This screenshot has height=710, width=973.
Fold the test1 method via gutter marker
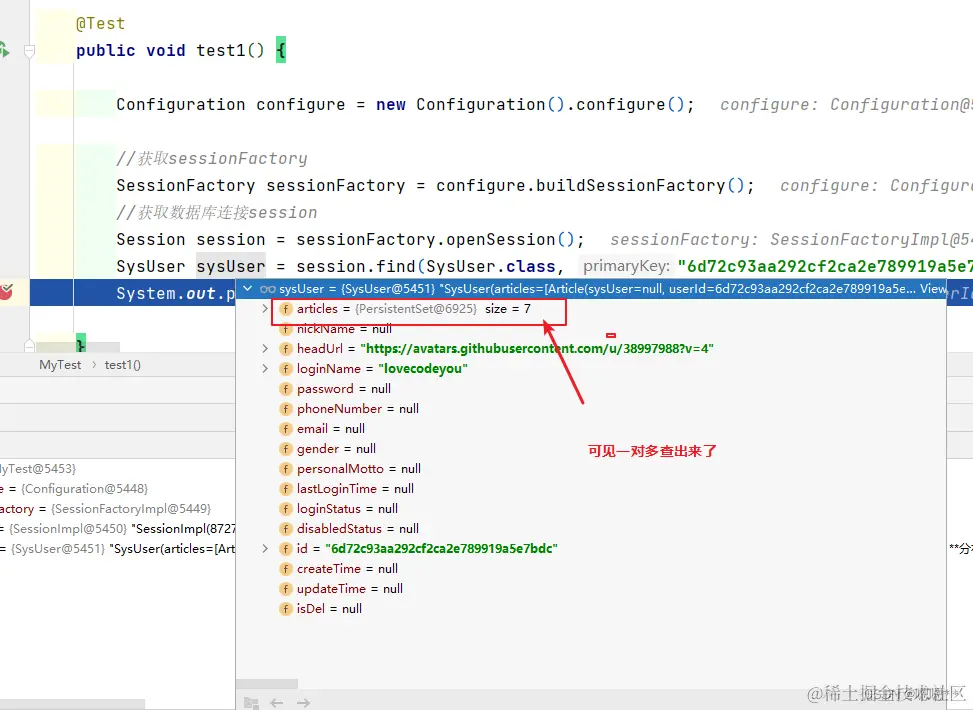point(29,51)
